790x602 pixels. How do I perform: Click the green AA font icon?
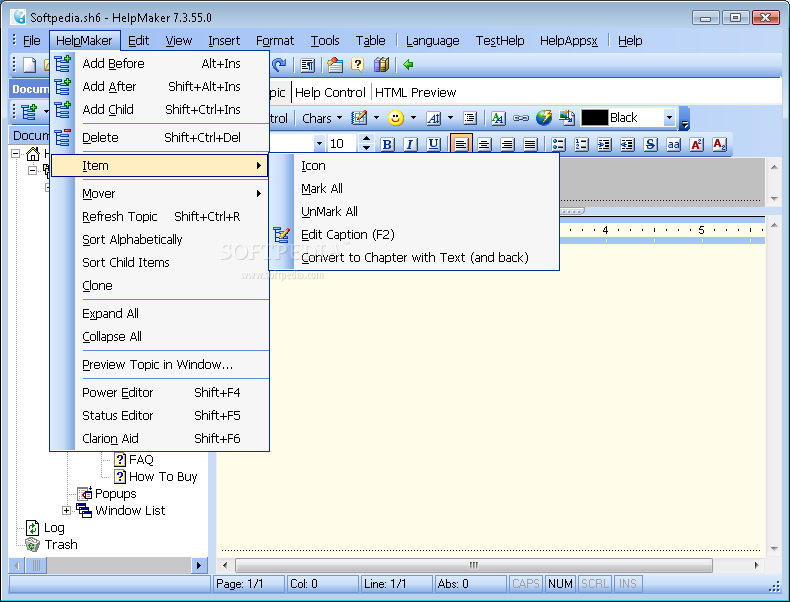point(498,118)
